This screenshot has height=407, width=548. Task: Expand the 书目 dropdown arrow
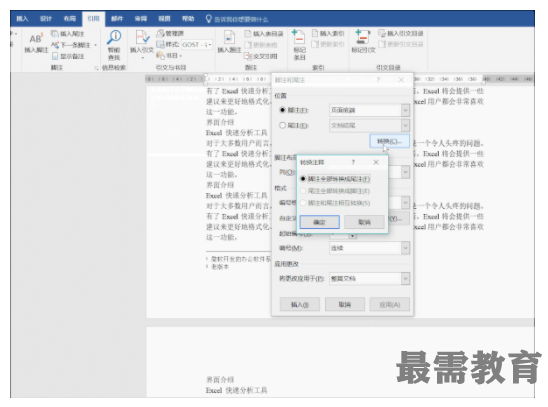(181, 56)
